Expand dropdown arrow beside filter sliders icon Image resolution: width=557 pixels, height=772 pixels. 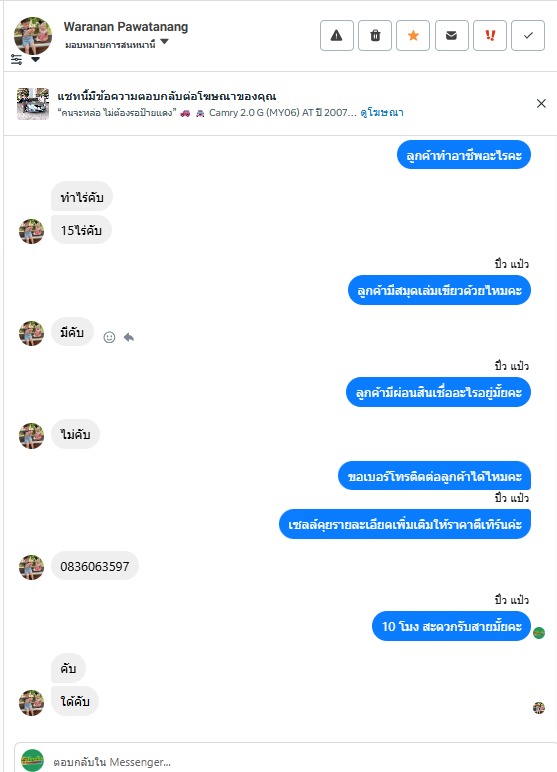pyautogui.click(x=35, y=60)
